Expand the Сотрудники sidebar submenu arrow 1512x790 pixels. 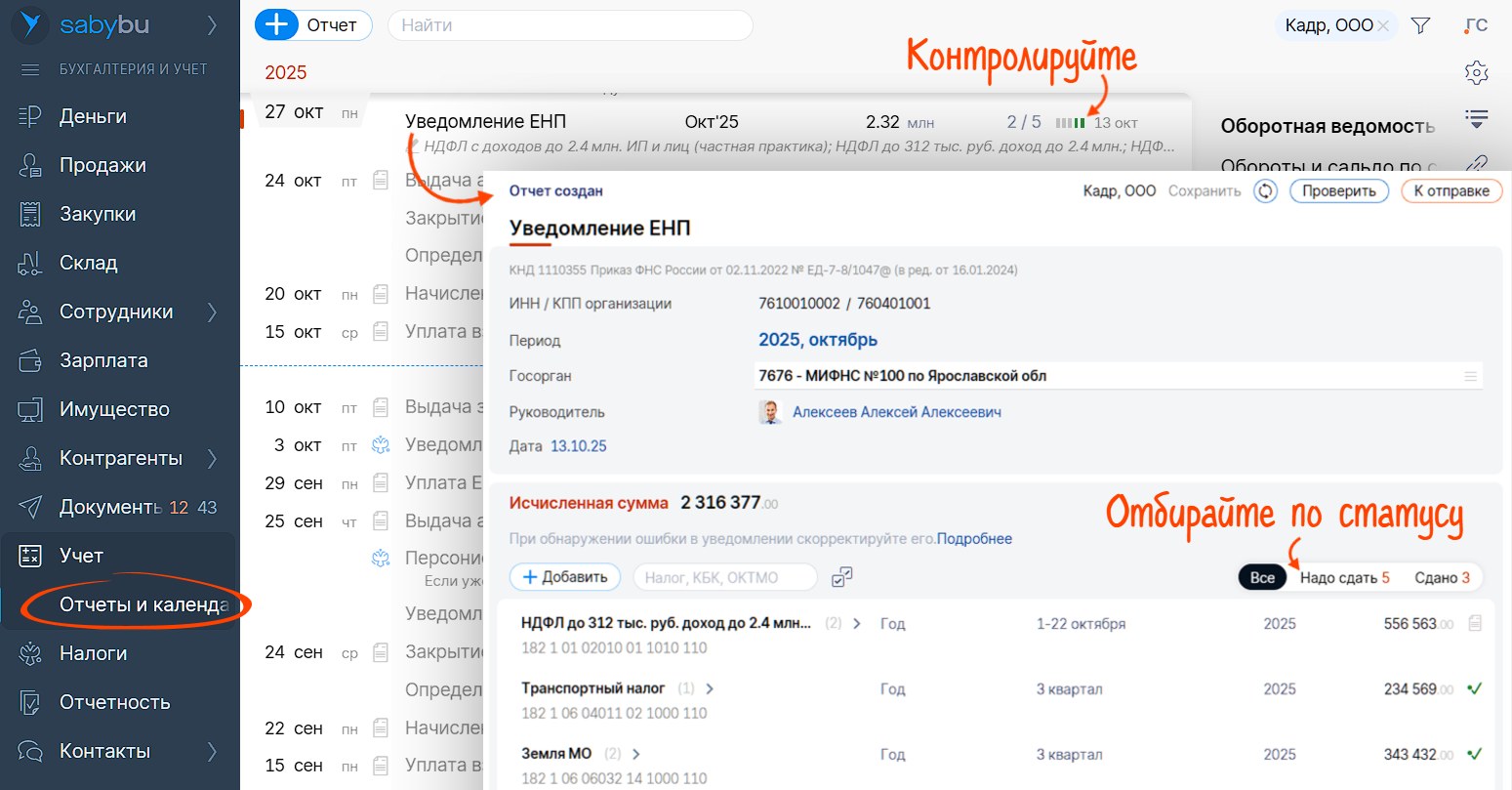[212, 312]
